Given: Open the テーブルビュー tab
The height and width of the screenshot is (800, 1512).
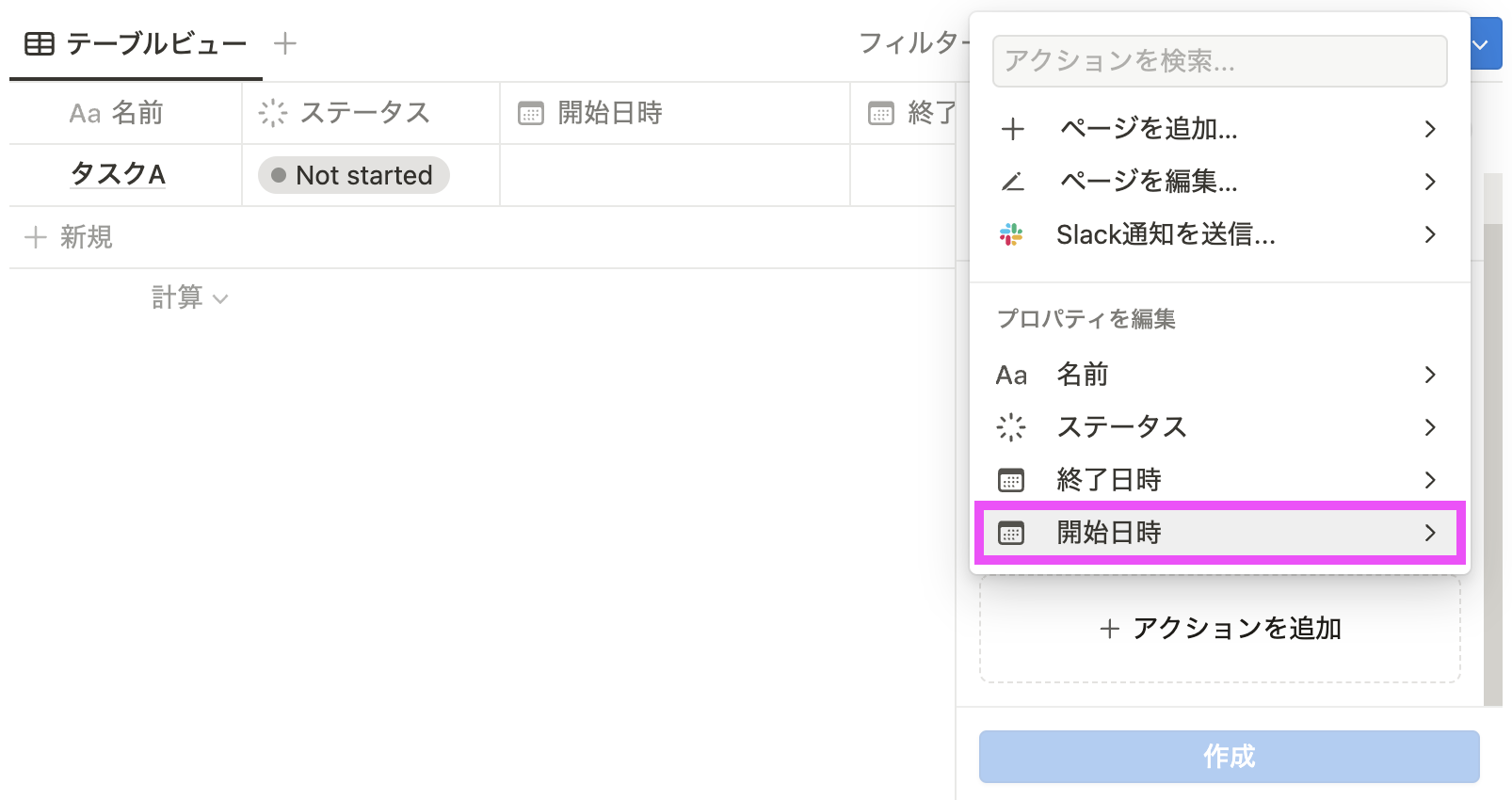Looking at the screenshot, I should [136, 44].
